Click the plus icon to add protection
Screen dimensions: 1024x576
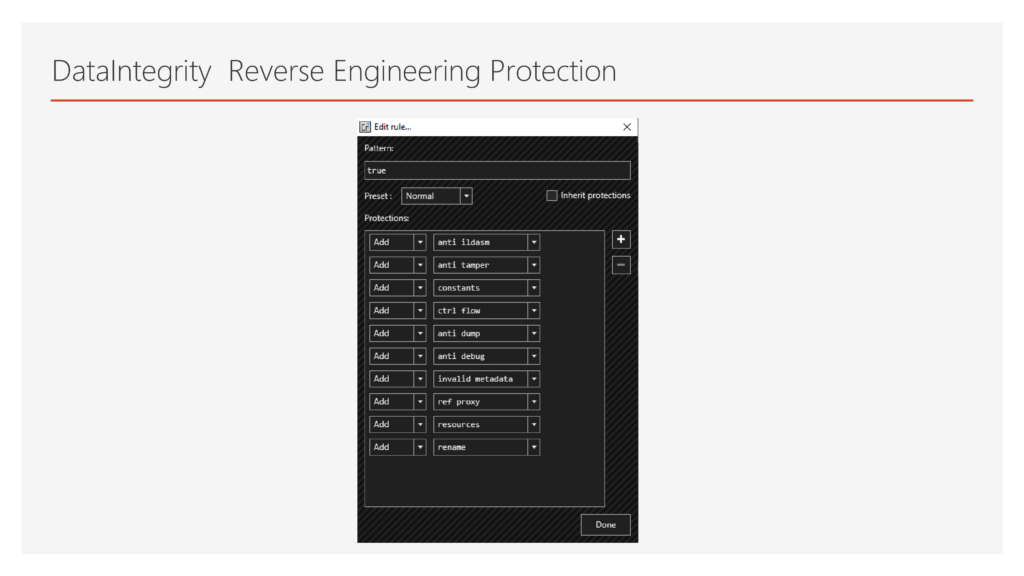click(x=621, y=240)
